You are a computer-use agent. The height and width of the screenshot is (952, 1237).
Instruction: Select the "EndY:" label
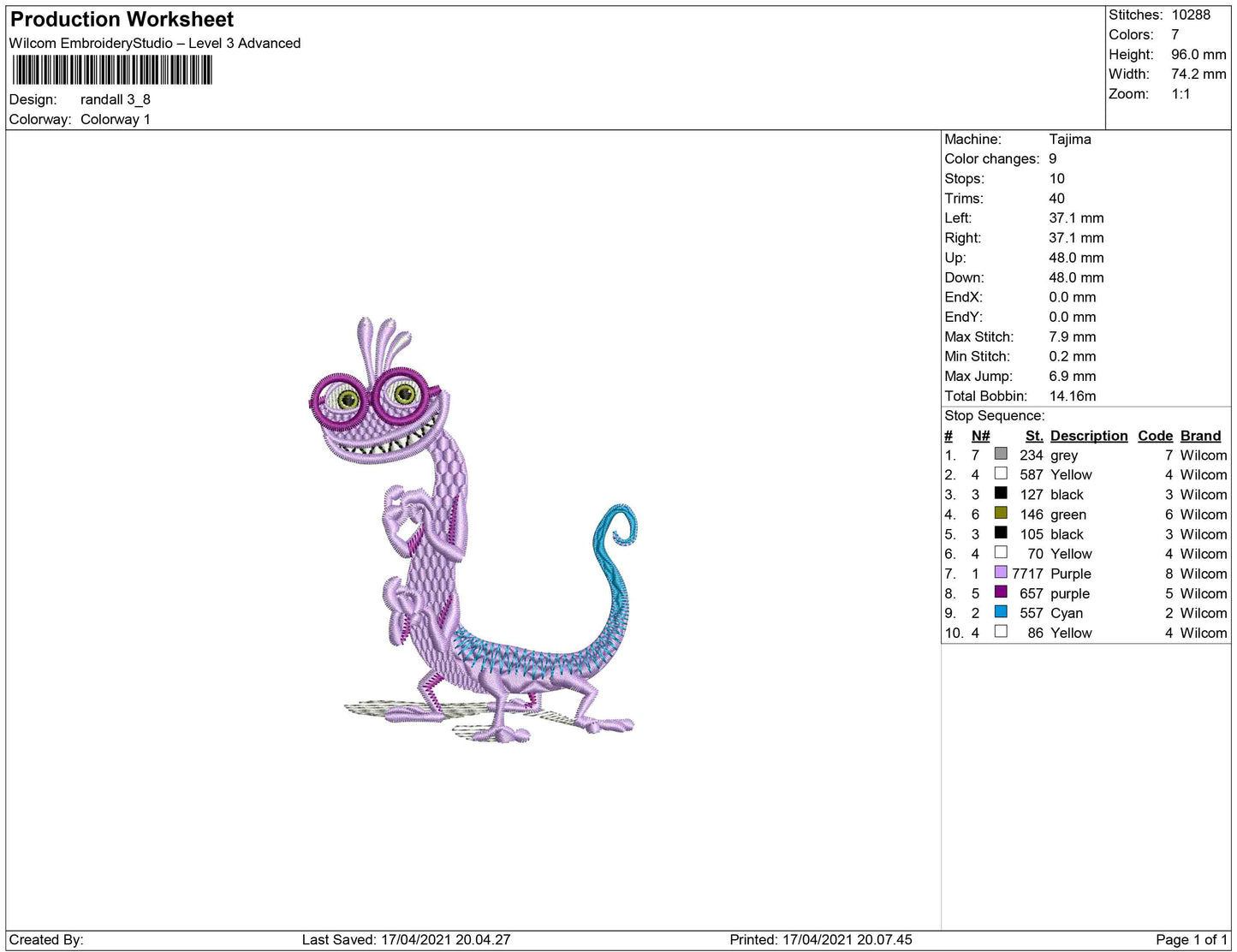[963, 316]
